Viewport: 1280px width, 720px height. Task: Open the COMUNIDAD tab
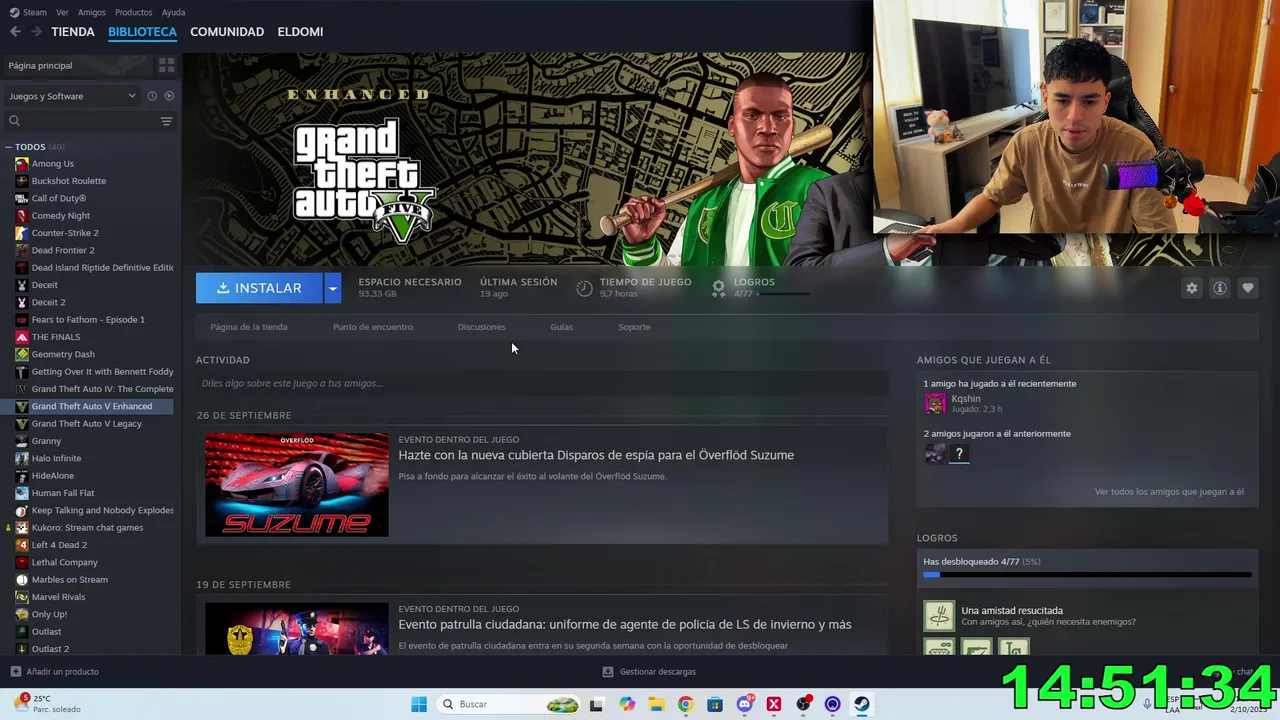[227, 32]
